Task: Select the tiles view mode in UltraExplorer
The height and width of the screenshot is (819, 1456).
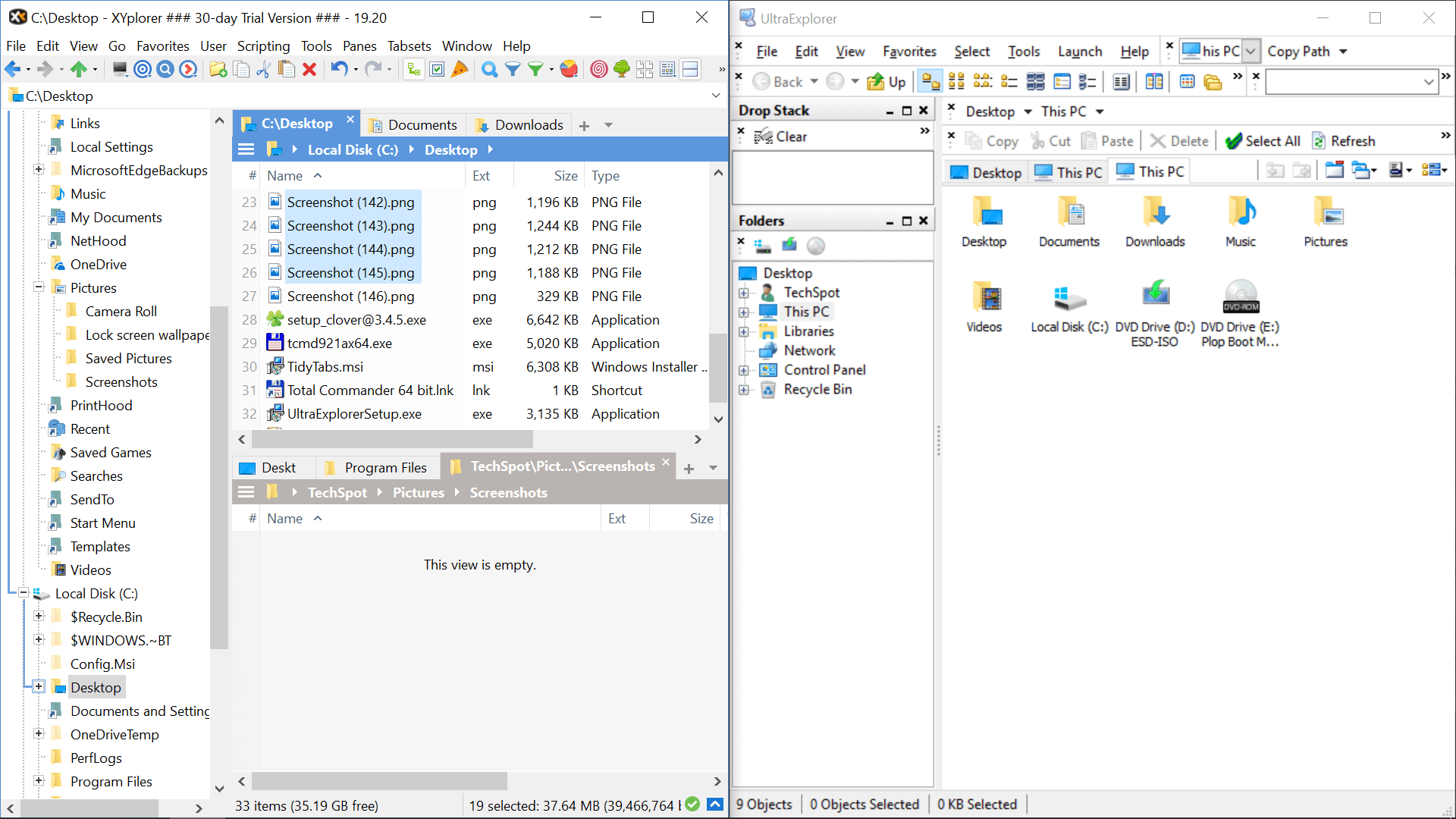Action: 1036,82
